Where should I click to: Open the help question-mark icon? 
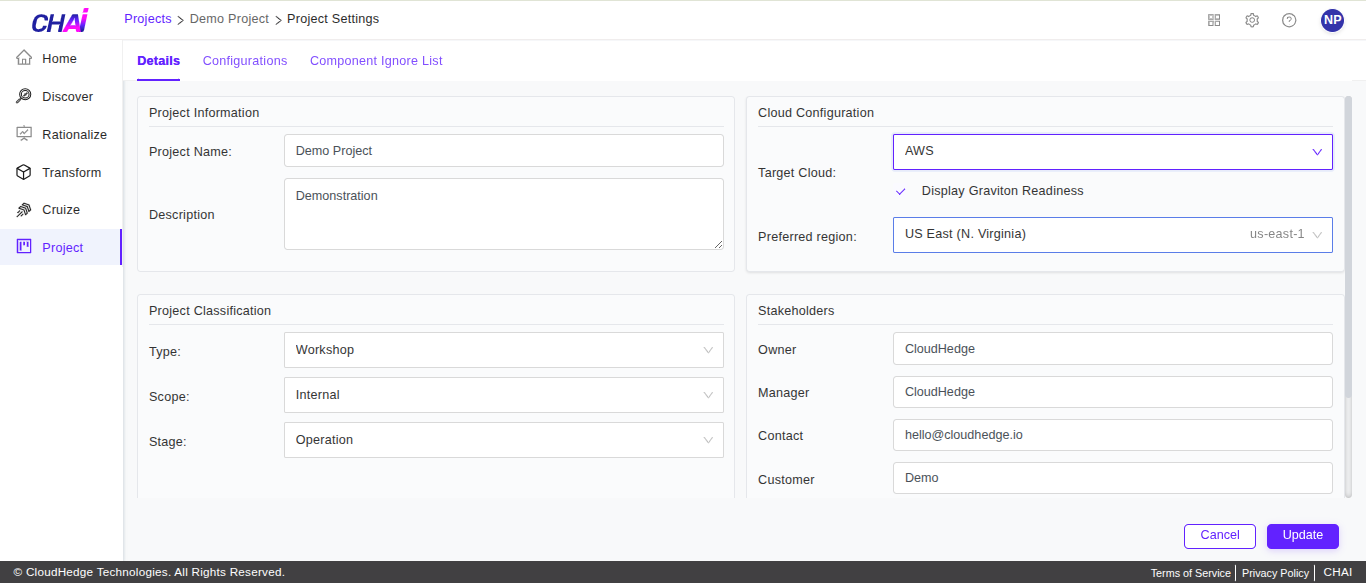(1289, 19)
